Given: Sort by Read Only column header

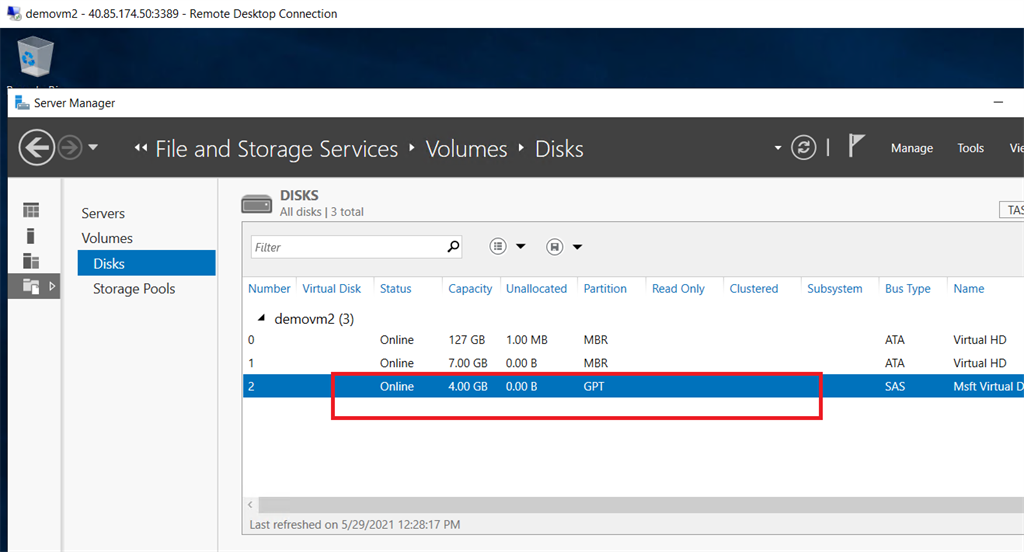Looking at the screenshot, I should (x=678, y=288).
